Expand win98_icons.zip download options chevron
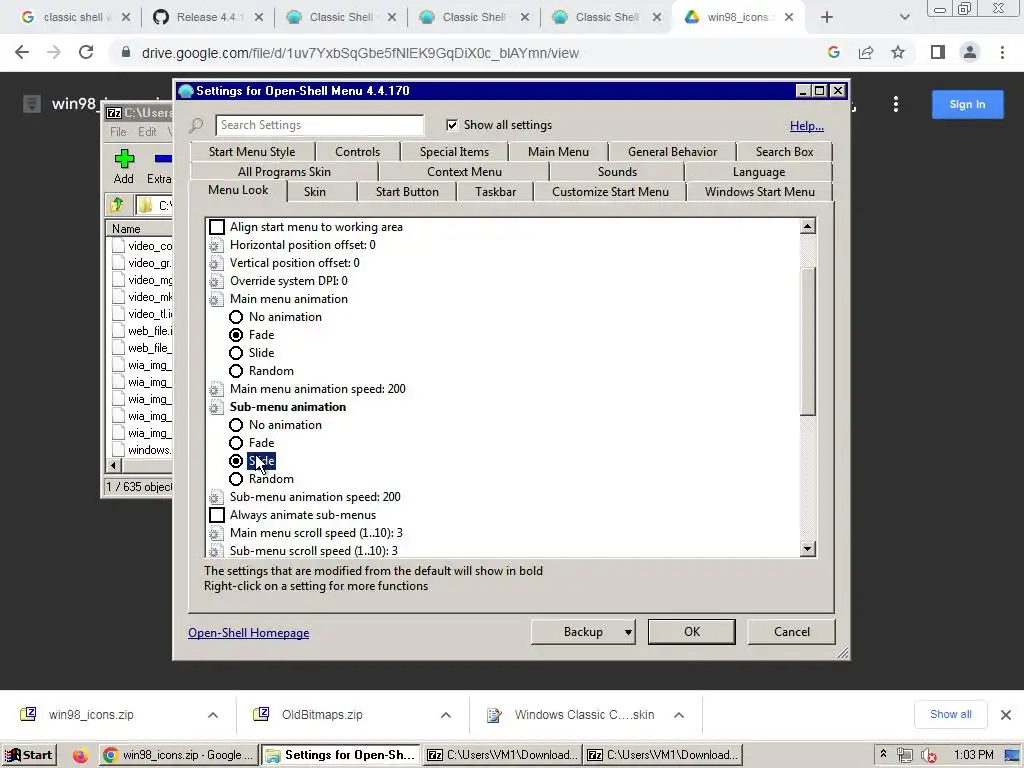Screen dimensions: 1024x768 [x=213, y=715]
